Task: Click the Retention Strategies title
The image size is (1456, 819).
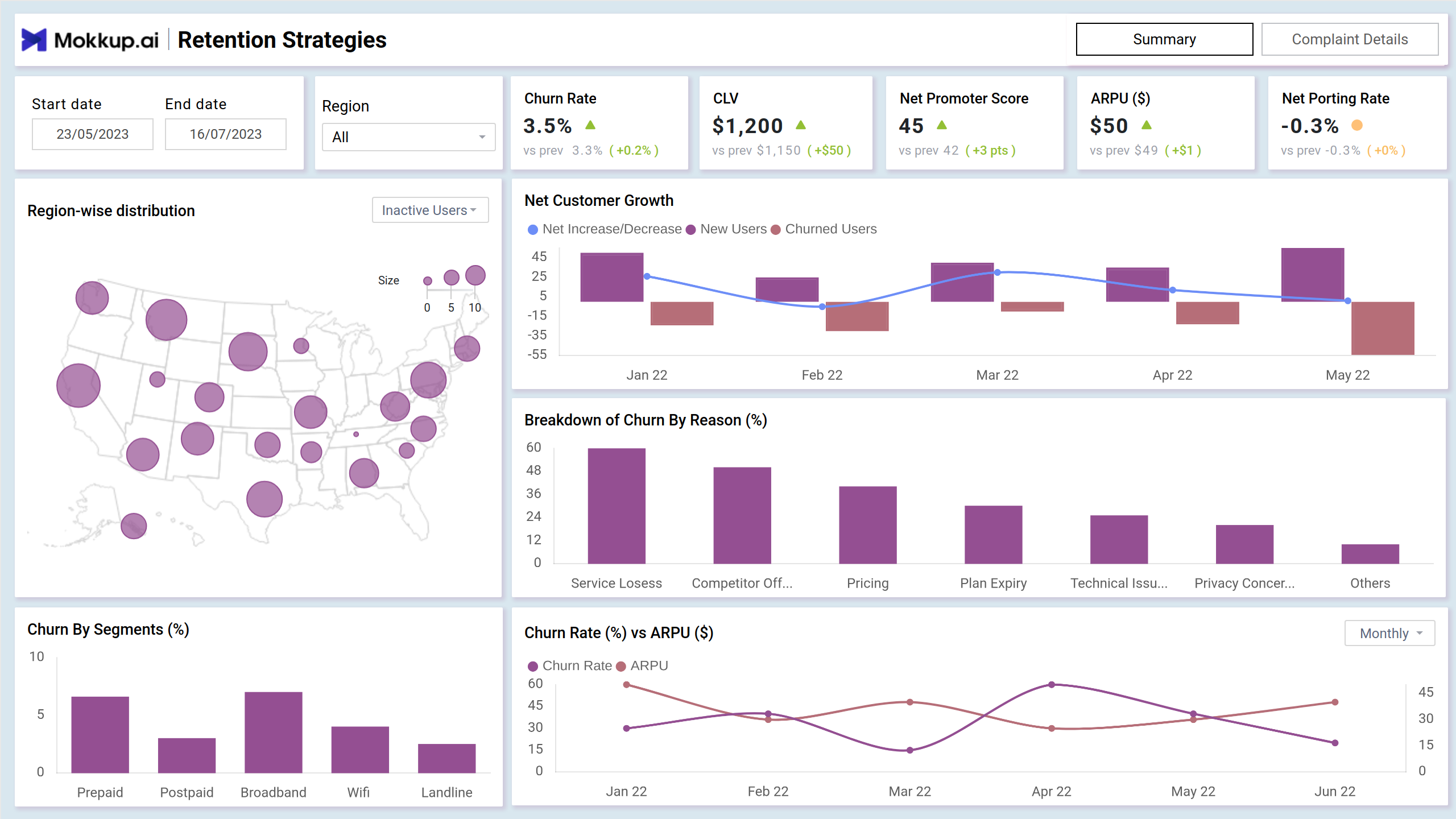Action: 282,40
